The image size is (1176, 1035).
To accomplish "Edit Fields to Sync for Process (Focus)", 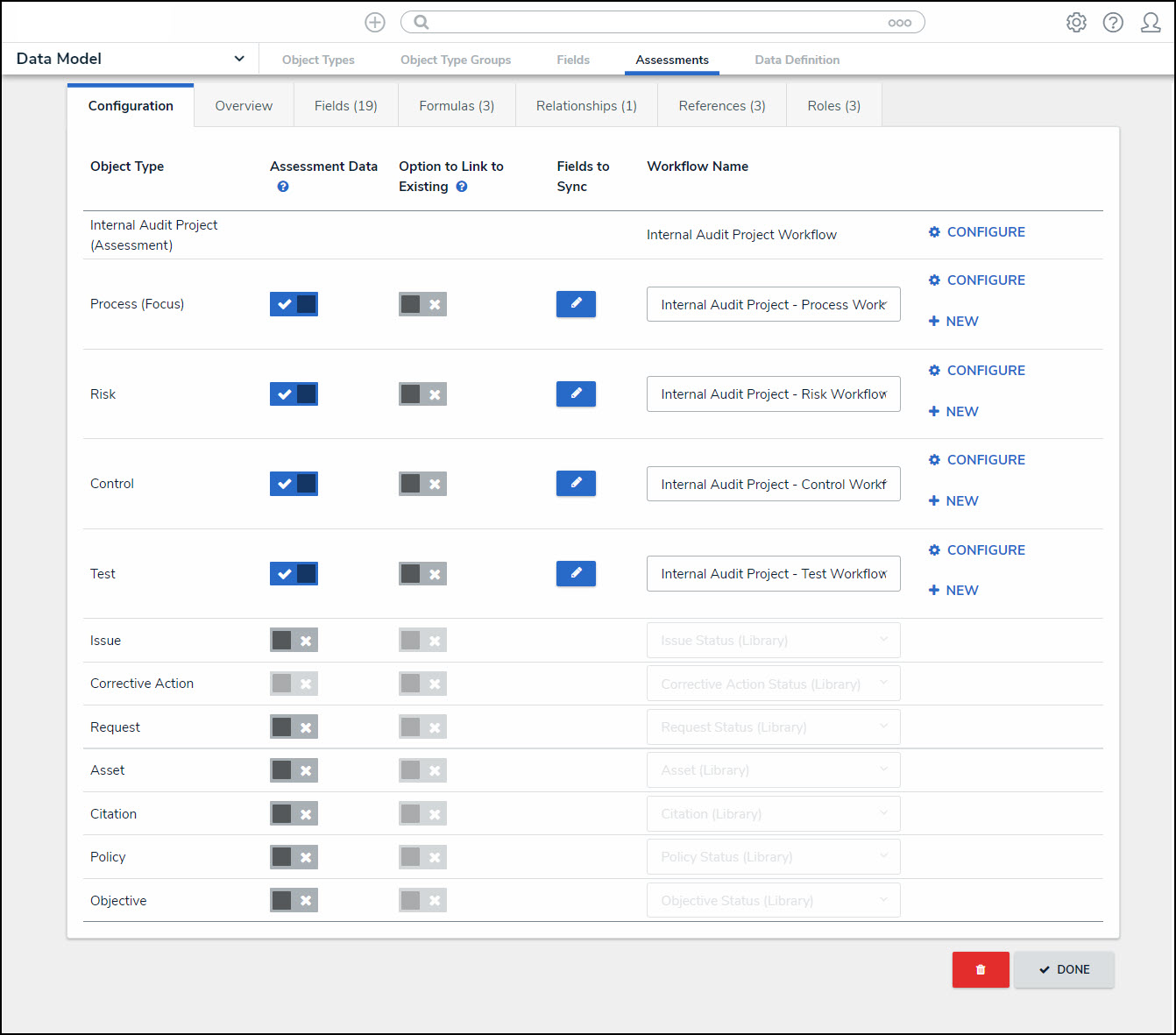I will (x=576, y=304).
